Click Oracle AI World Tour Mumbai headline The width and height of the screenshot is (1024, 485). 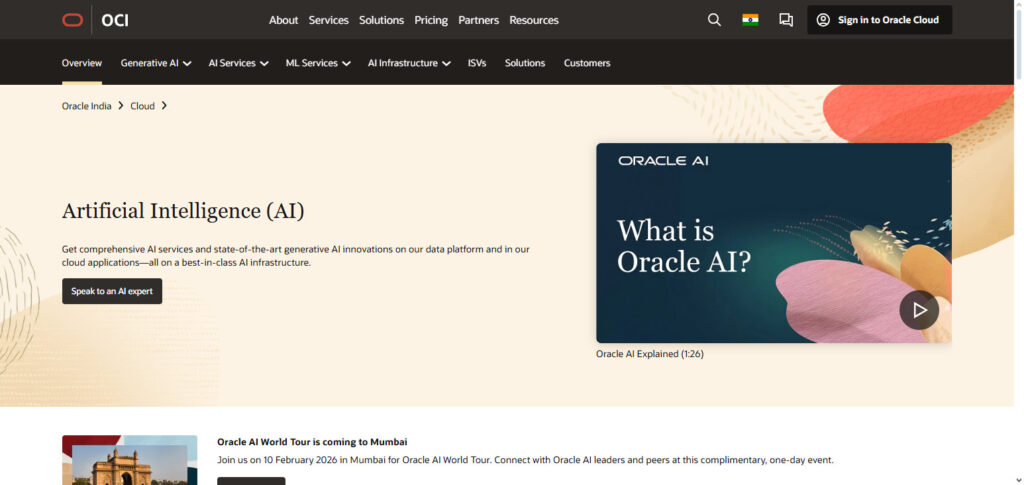click(x=312, y=442)
